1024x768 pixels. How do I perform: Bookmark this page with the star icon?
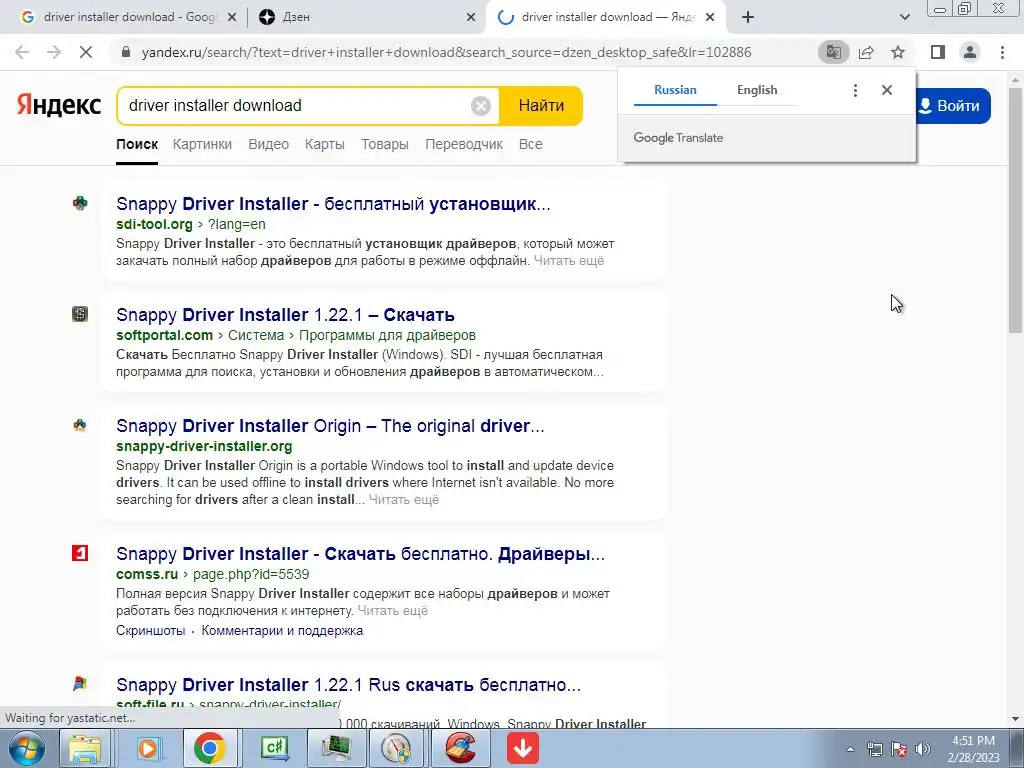click(898, 52)
